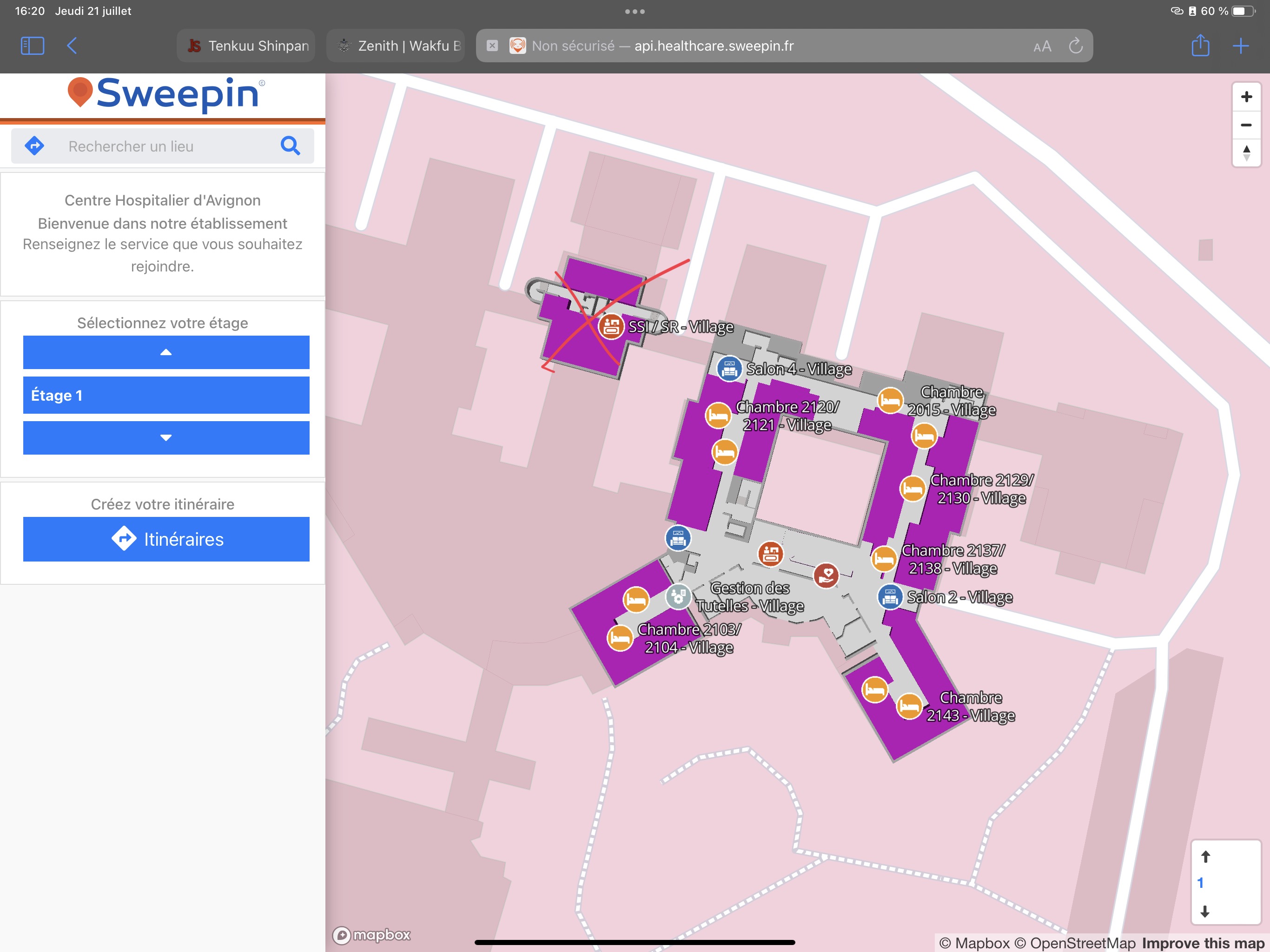This screenshot has height=952, width=1270.
Task: Toggle reader text size AA control
Action: coord(1042,46)
